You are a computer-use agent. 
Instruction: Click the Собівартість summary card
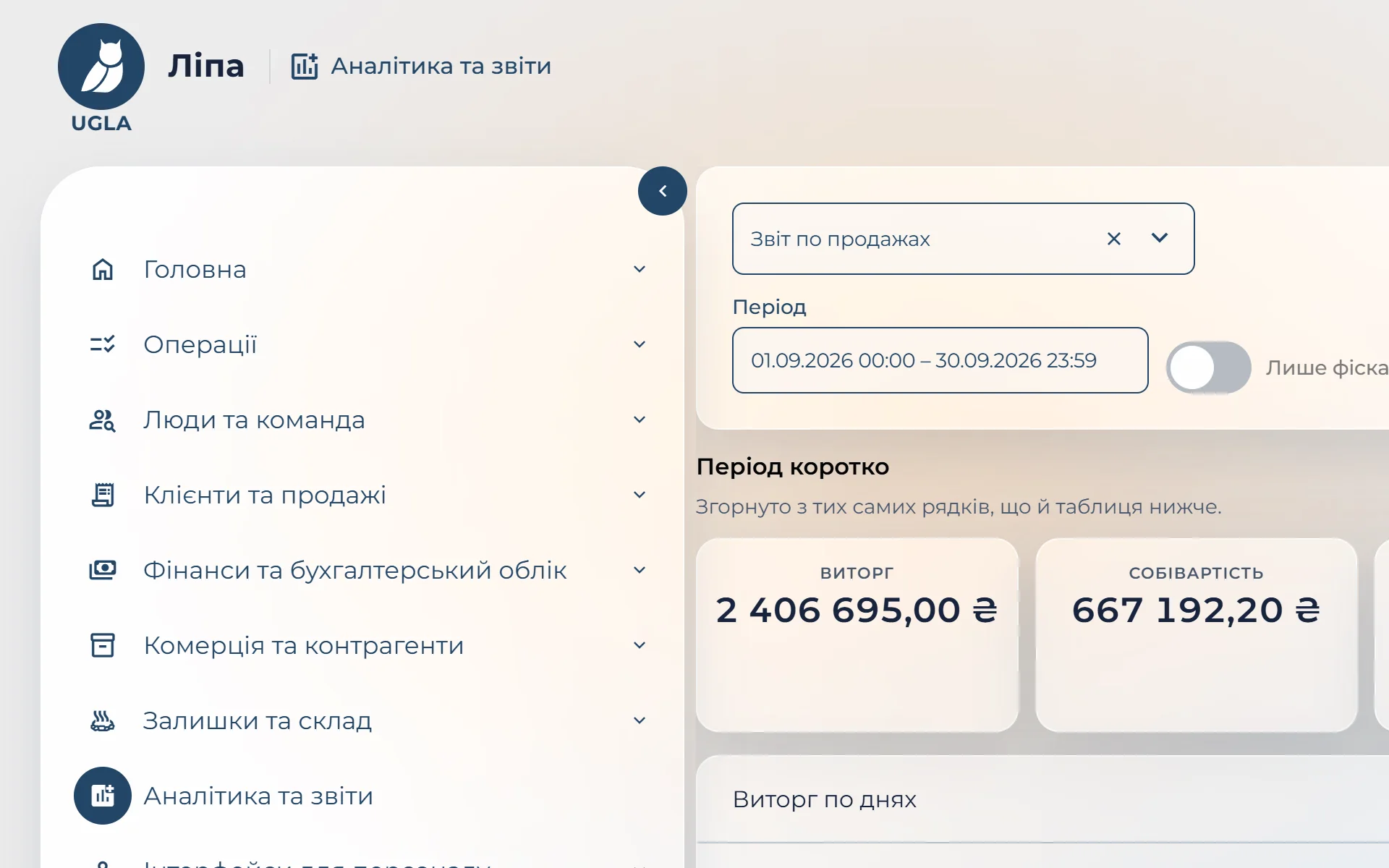click(x=1196, y=634)
